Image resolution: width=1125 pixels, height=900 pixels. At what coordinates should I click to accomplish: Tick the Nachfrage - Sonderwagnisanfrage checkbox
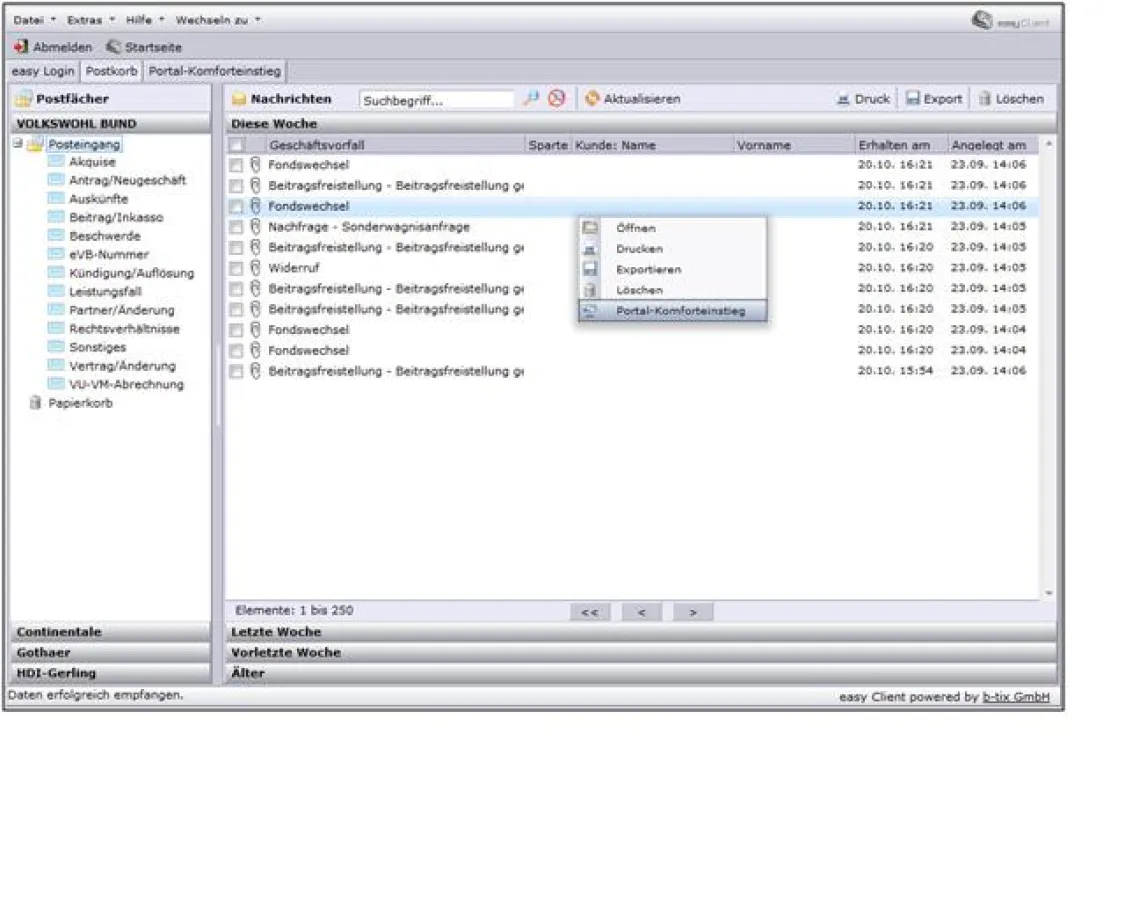[236, 227]
